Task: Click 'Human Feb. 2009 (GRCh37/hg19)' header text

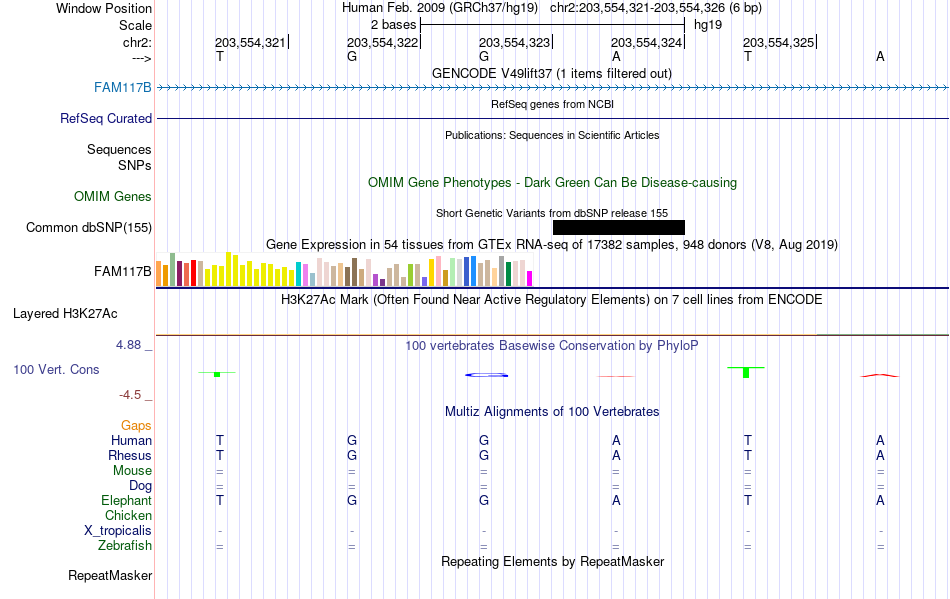Action: click(440, 8)
